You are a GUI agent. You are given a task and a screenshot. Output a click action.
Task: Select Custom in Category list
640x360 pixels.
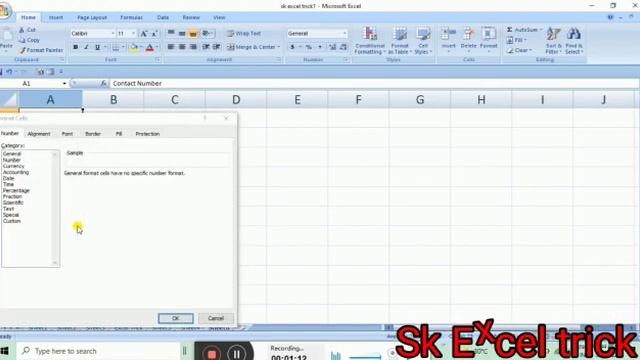click(x=11, y=221)
